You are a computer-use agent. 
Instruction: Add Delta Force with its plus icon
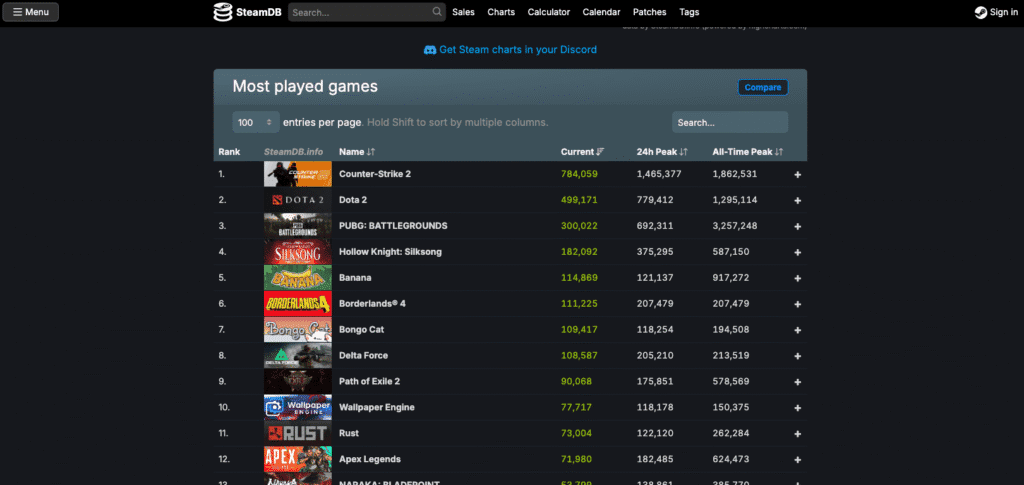tap(797, 356)
